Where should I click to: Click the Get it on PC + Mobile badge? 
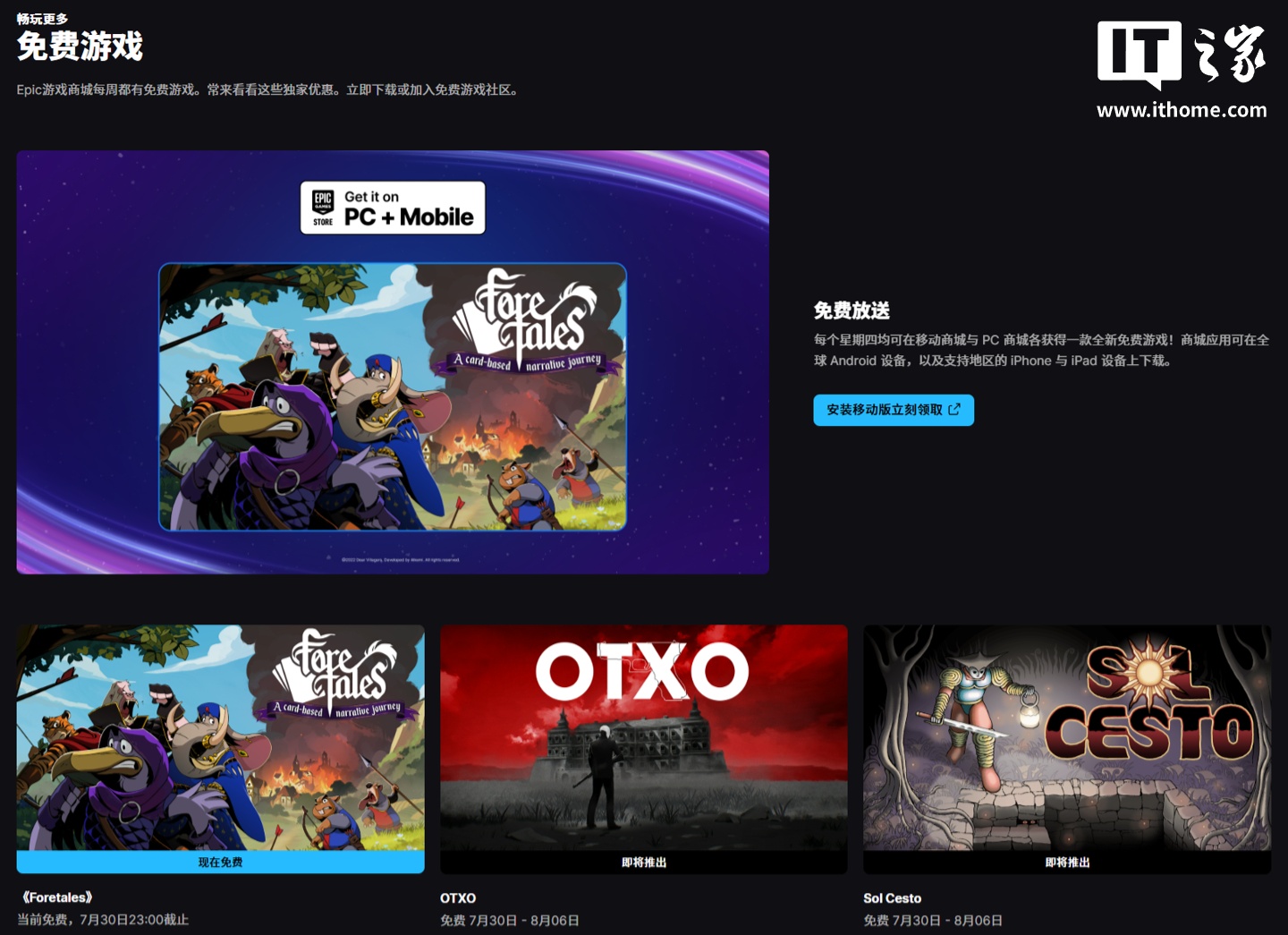393,208
